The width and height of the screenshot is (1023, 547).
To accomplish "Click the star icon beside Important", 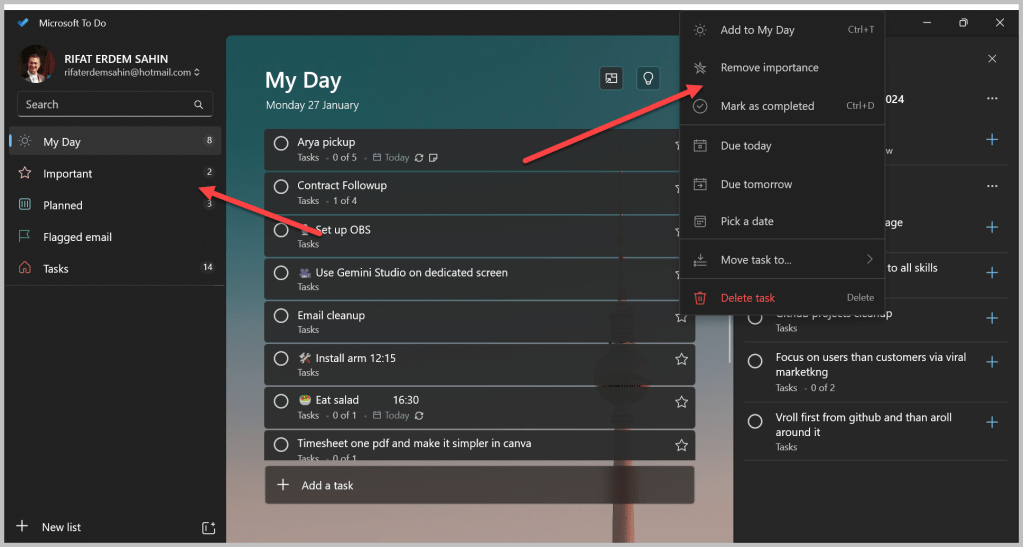I will [25, 173].
